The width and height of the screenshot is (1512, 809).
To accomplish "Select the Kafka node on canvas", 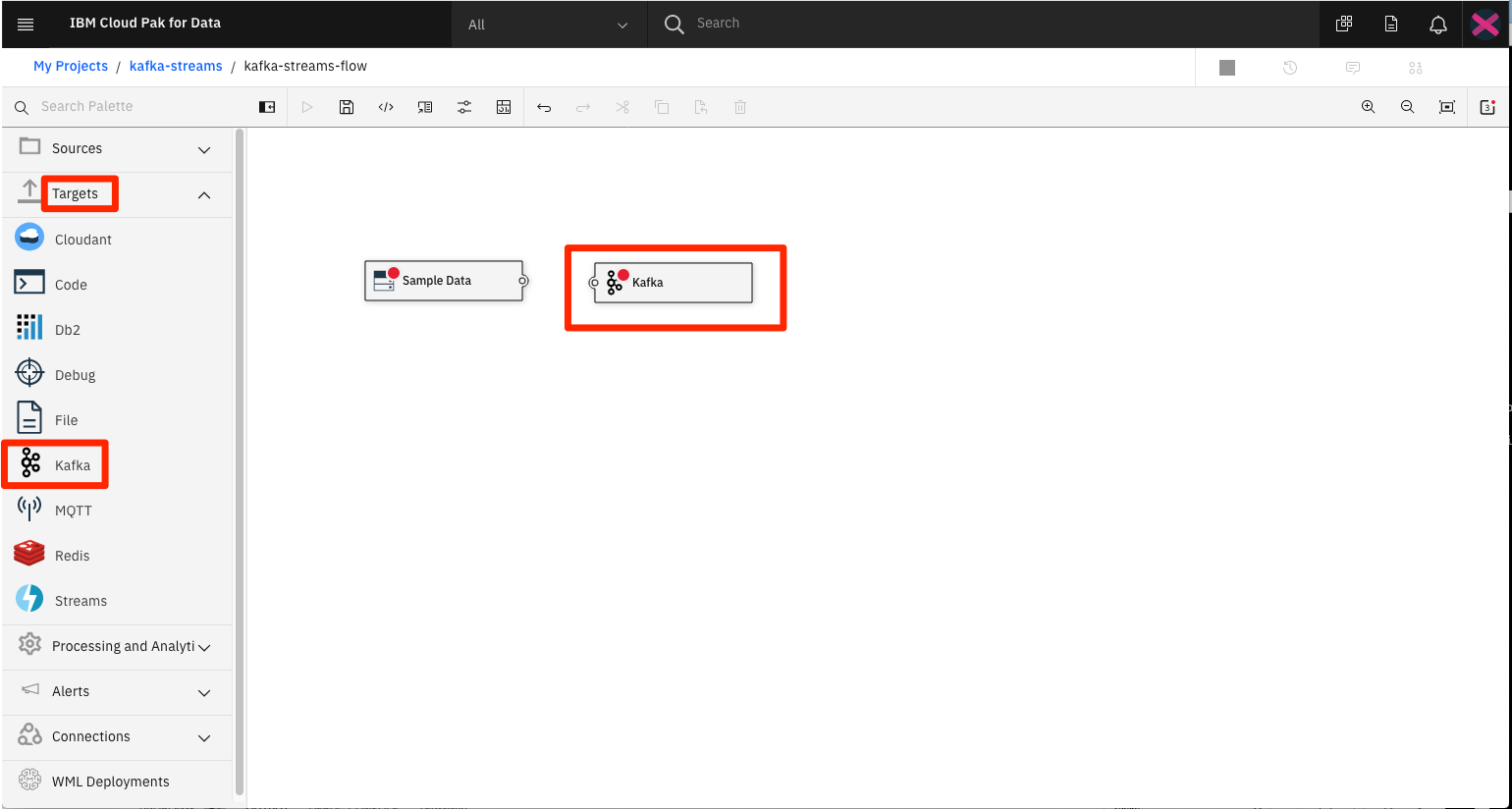I will click(x=674, y=283).
